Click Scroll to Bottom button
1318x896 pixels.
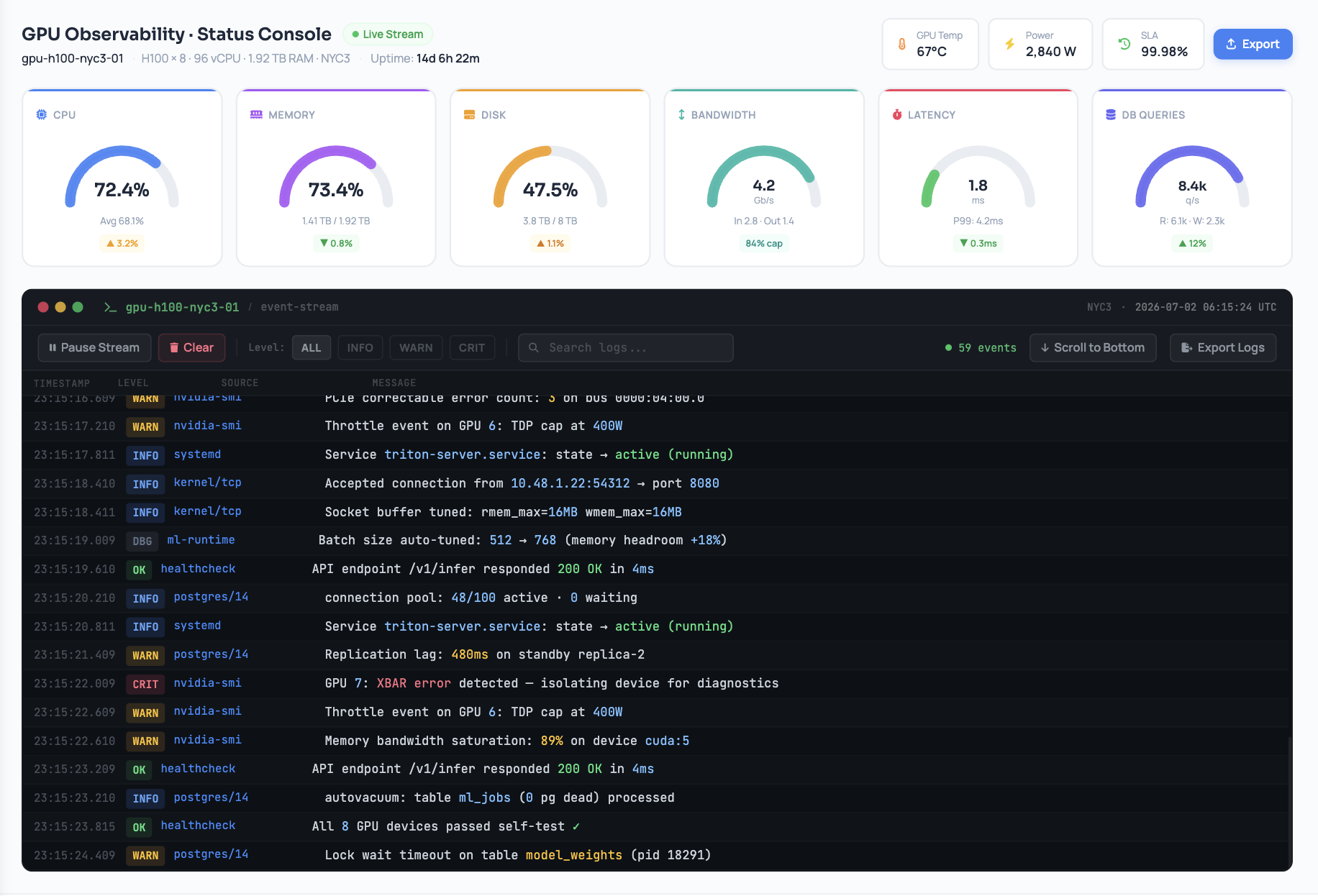[1093, 347]
